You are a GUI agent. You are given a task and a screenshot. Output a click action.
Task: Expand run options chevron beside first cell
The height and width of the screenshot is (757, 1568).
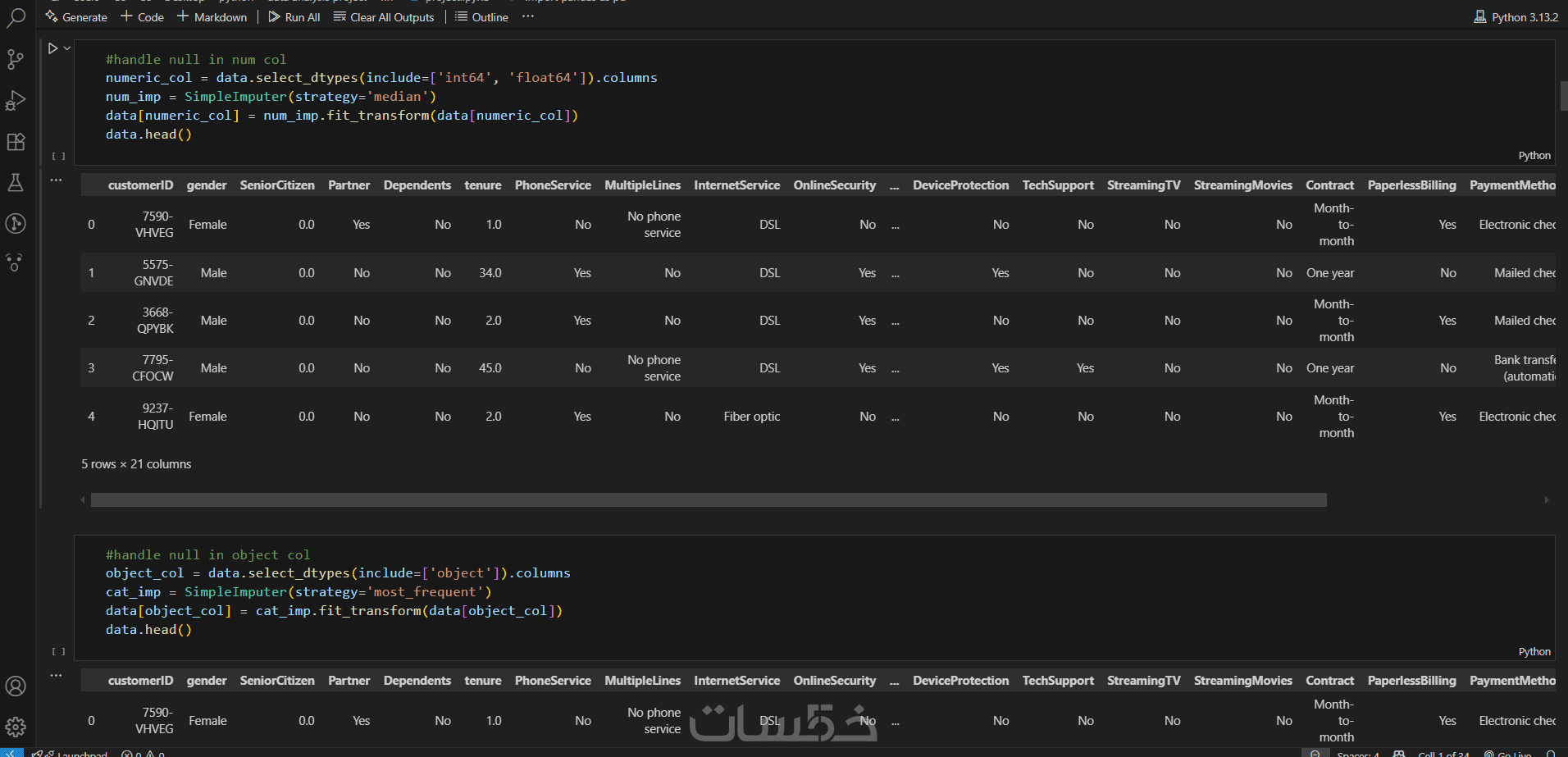click(x=67, y=48)
